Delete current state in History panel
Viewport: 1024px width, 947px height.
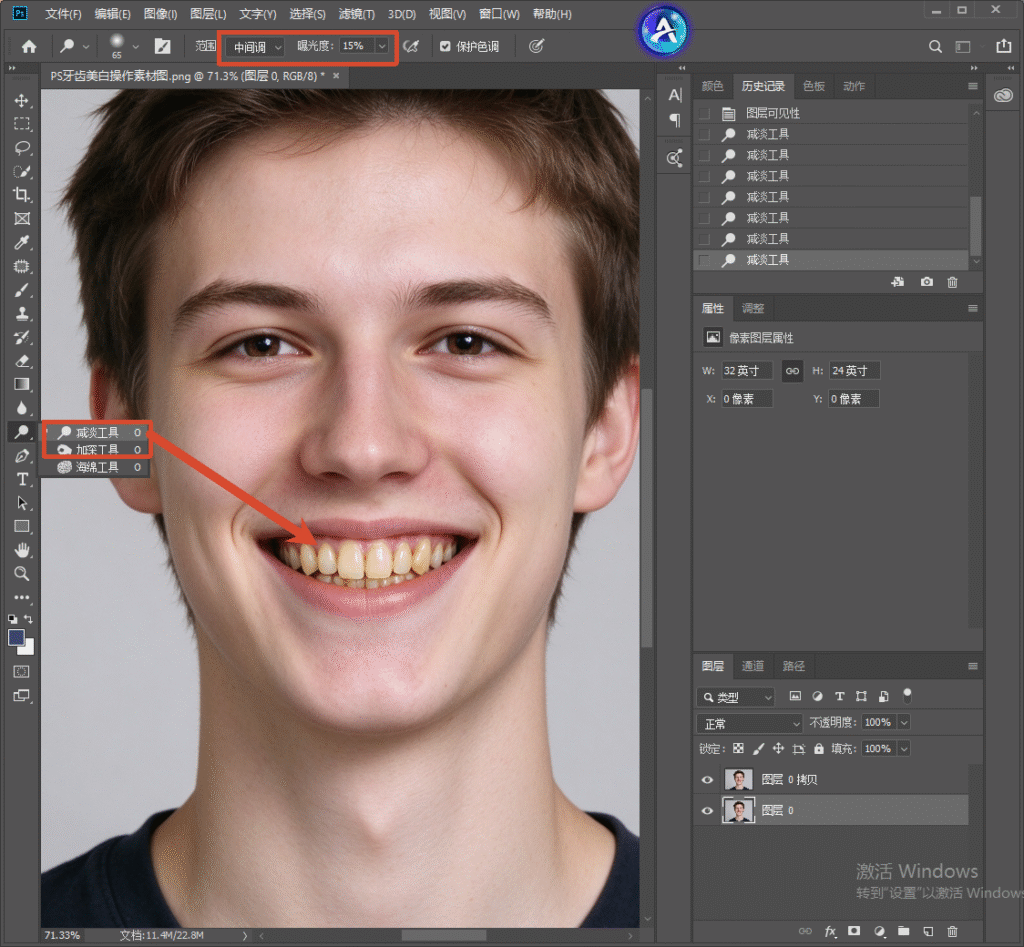pos(952,282)
